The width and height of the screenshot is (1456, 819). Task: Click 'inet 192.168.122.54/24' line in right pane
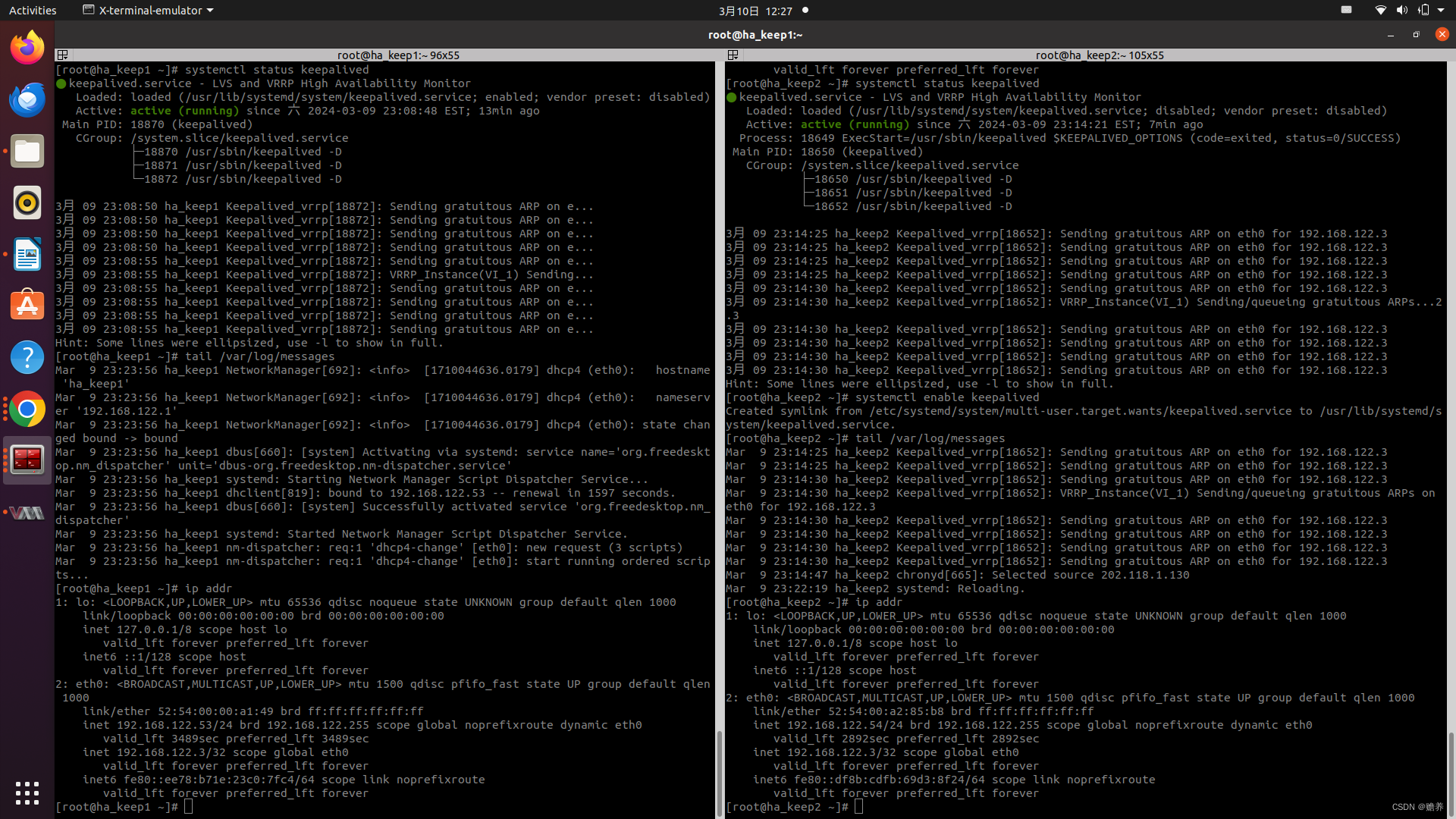[1033, 725]
